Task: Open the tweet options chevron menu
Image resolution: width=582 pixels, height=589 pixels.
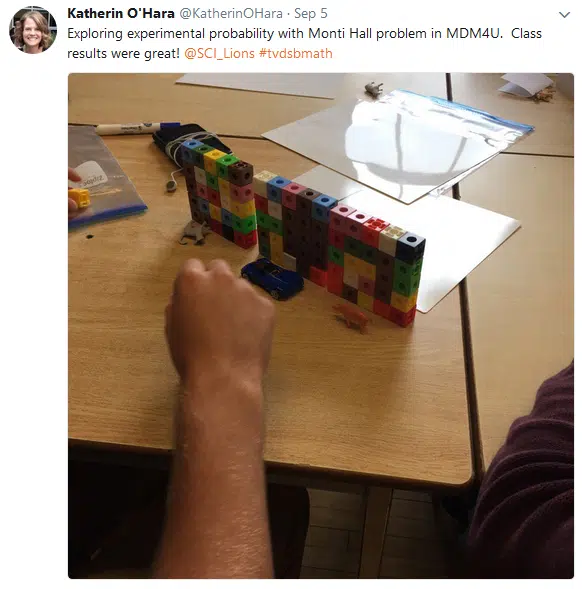Action: (x=564, y=15)
